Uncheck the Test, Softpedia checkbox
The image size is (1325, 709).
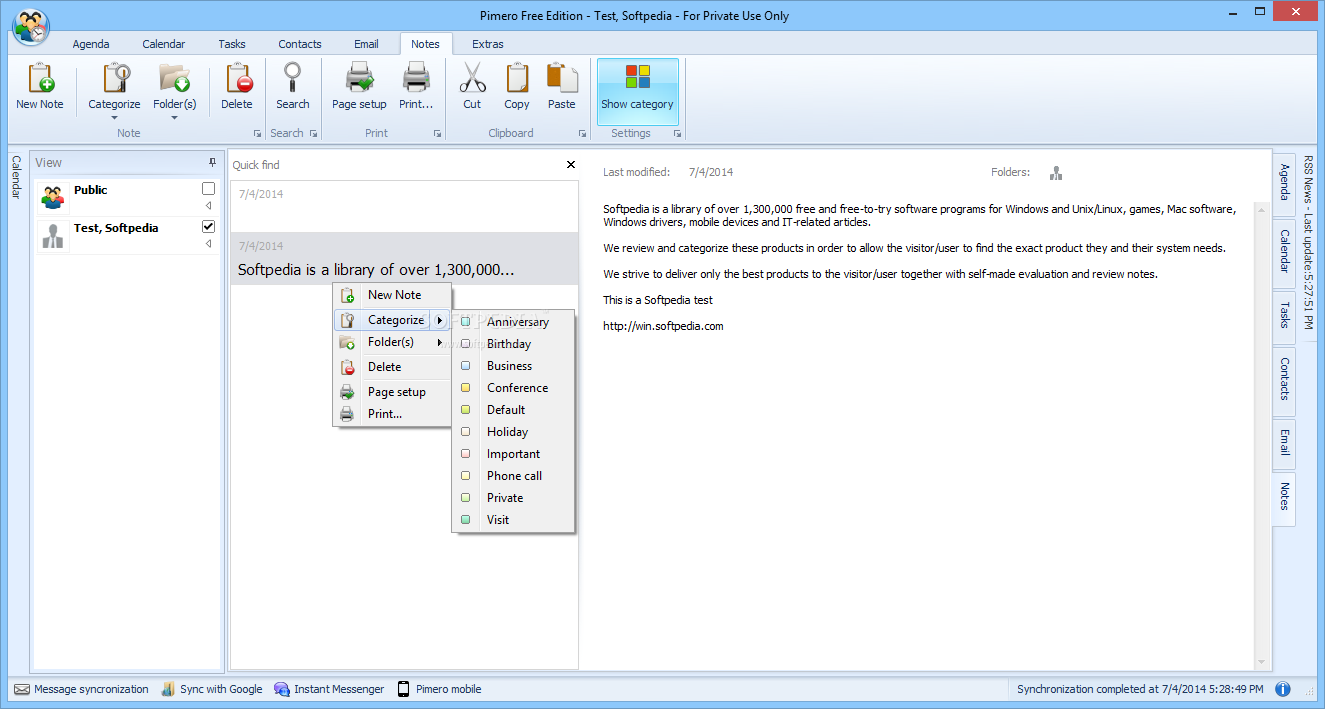point(208,226)
